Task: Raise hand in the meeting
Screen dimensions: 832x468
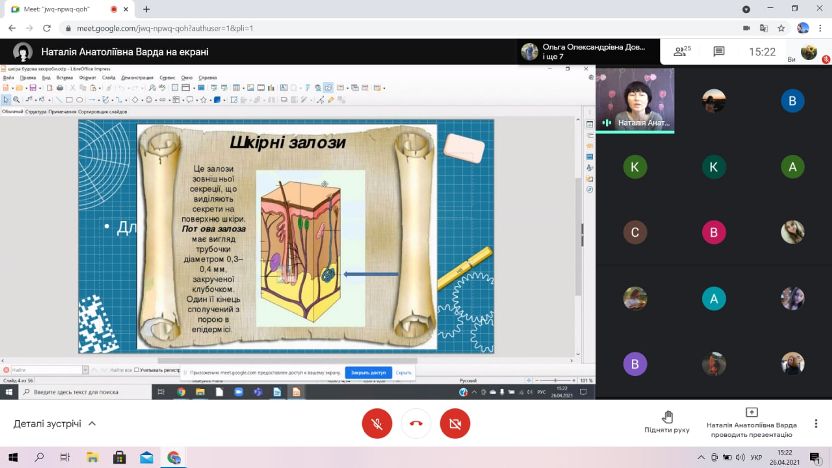Action: [x=667, y=422]
